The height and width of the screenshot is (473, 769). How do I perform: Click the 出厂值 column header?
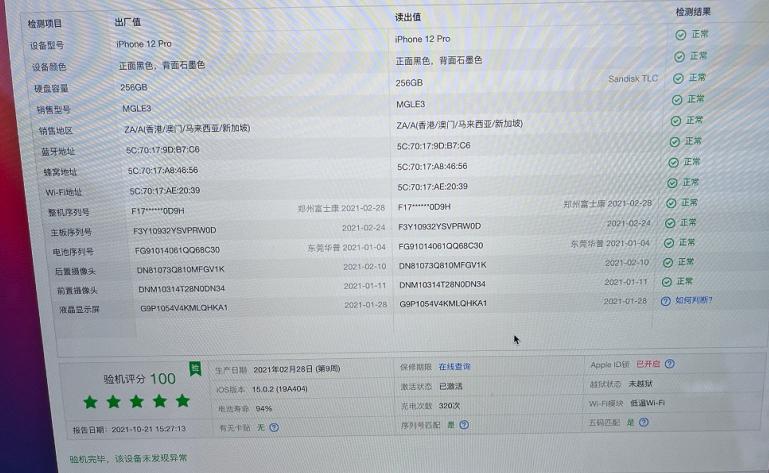click(x=128, y=22)
